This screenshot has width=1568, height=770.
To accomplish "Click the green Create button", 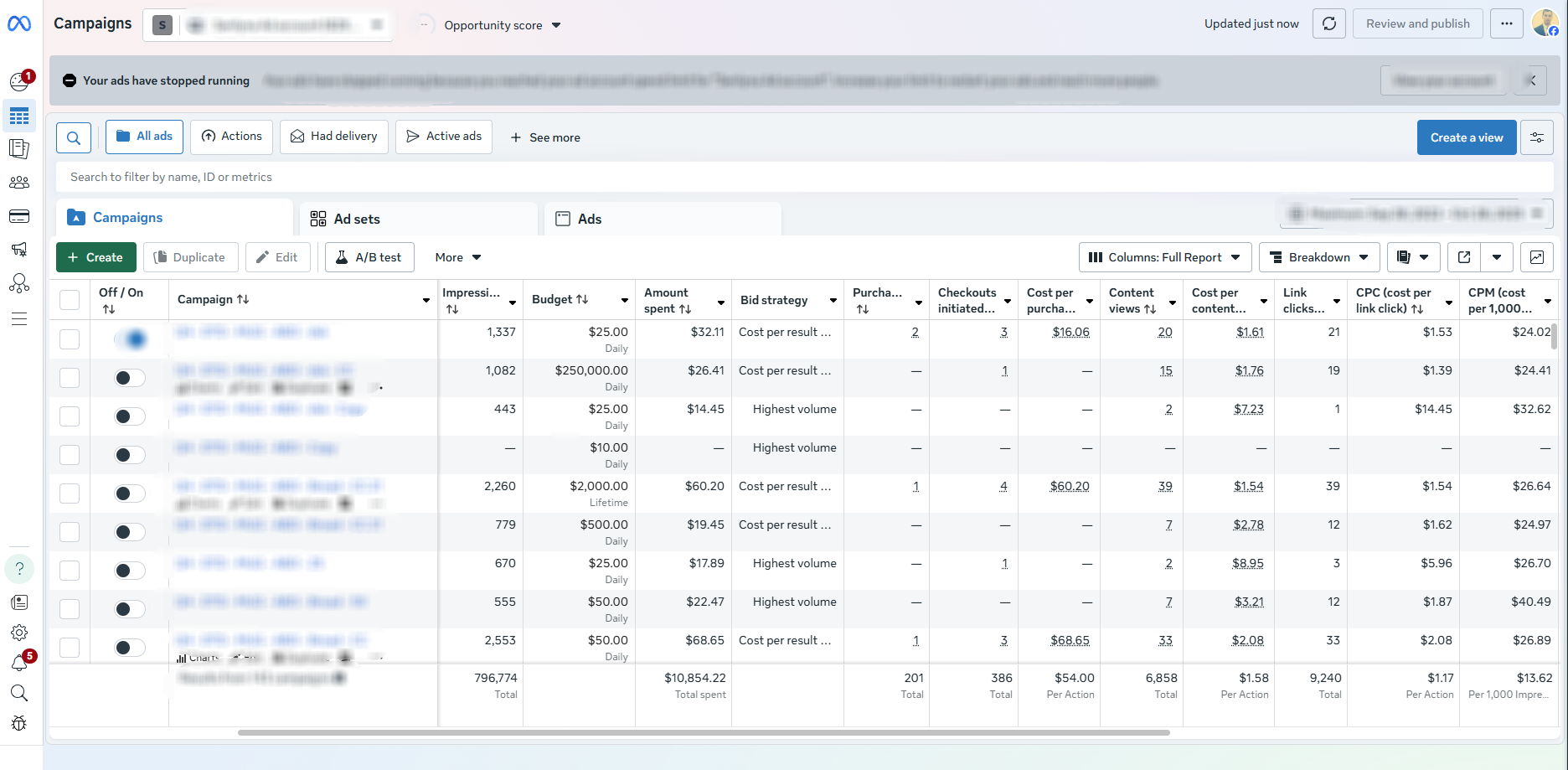I will pos(95,257).
